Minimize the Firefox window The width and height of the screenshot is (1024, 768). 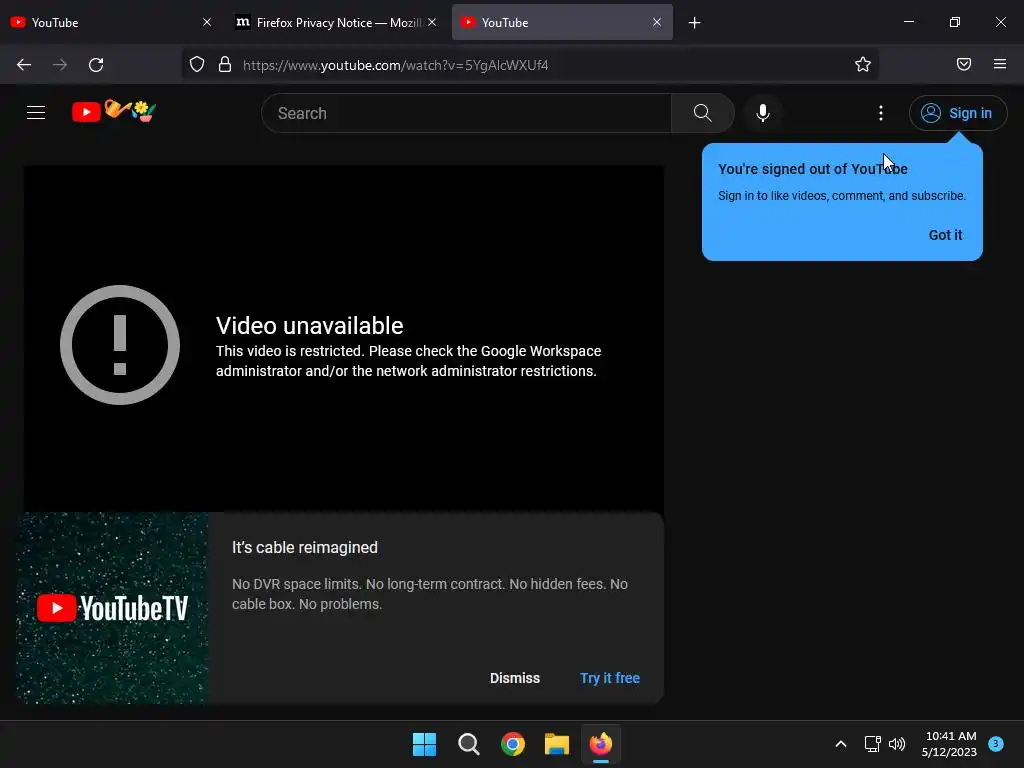tap(908, 22)
